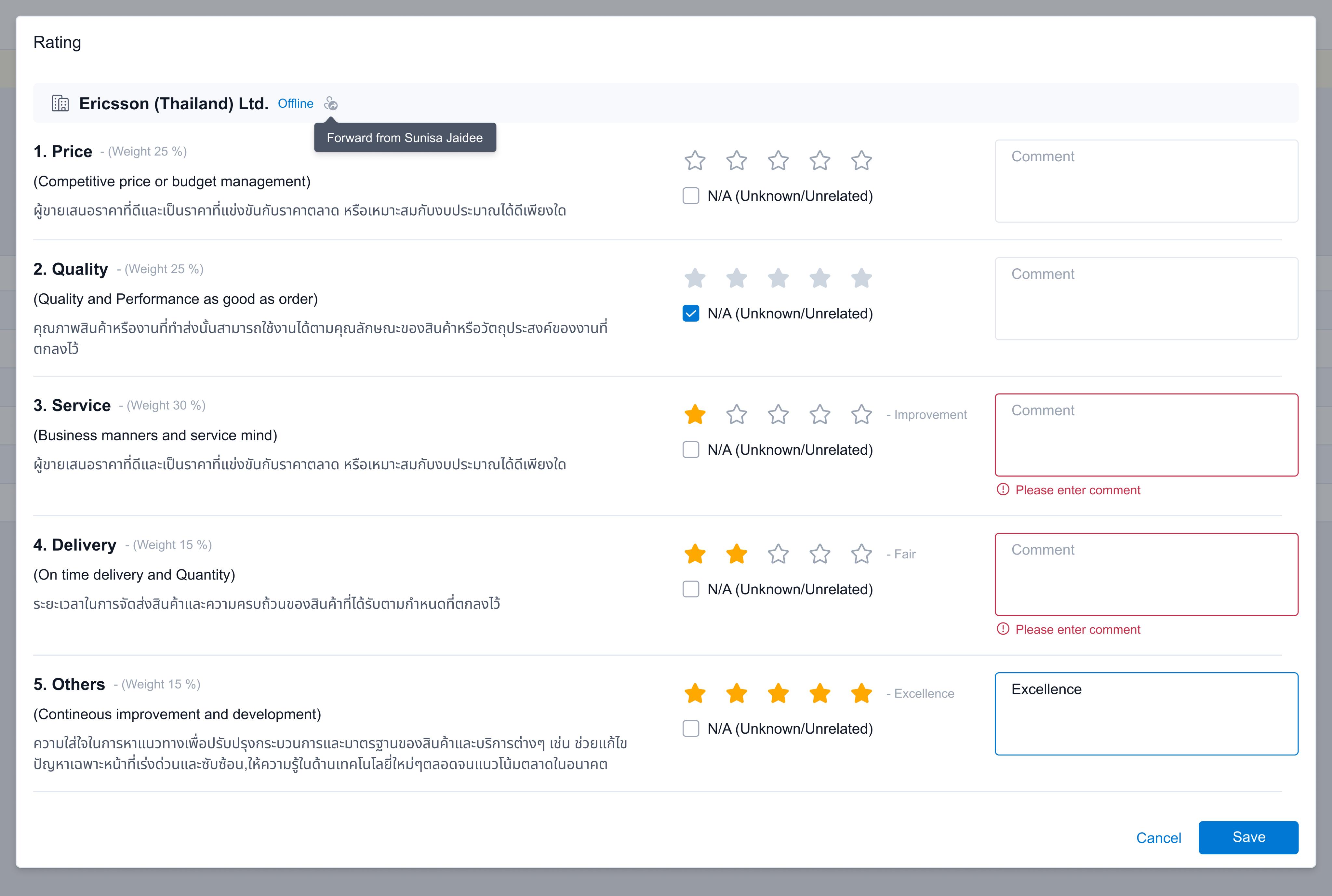Click the Rating dialog title

click(57, 42)
